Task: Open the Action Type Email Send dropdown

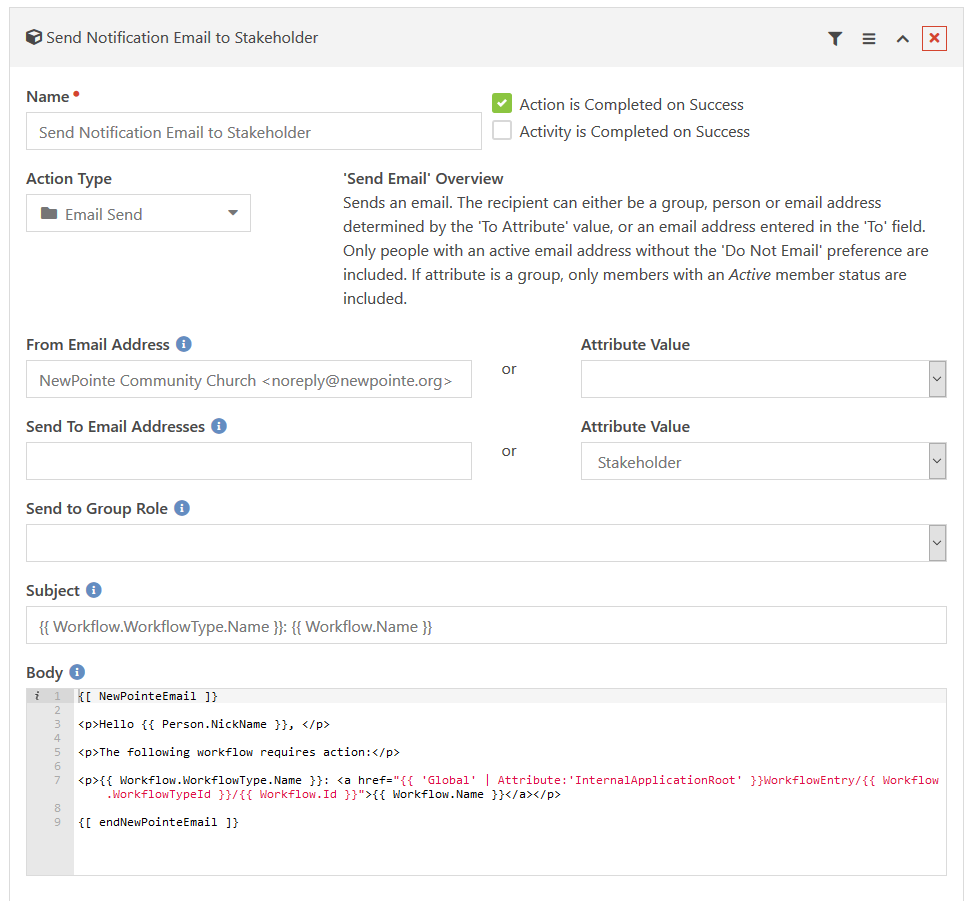Action: pyautogui.click(x=138, y=214)
